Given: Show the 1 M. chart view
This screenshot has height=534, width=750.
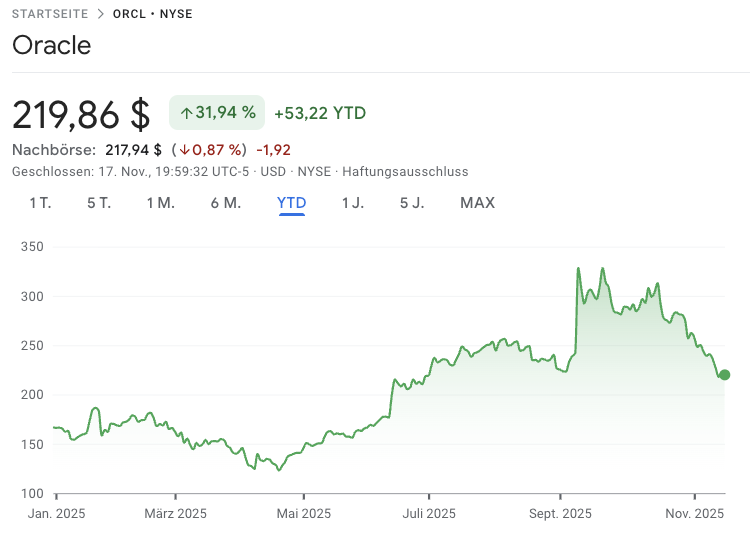Looking at the screenshot, I should point(160,203).
